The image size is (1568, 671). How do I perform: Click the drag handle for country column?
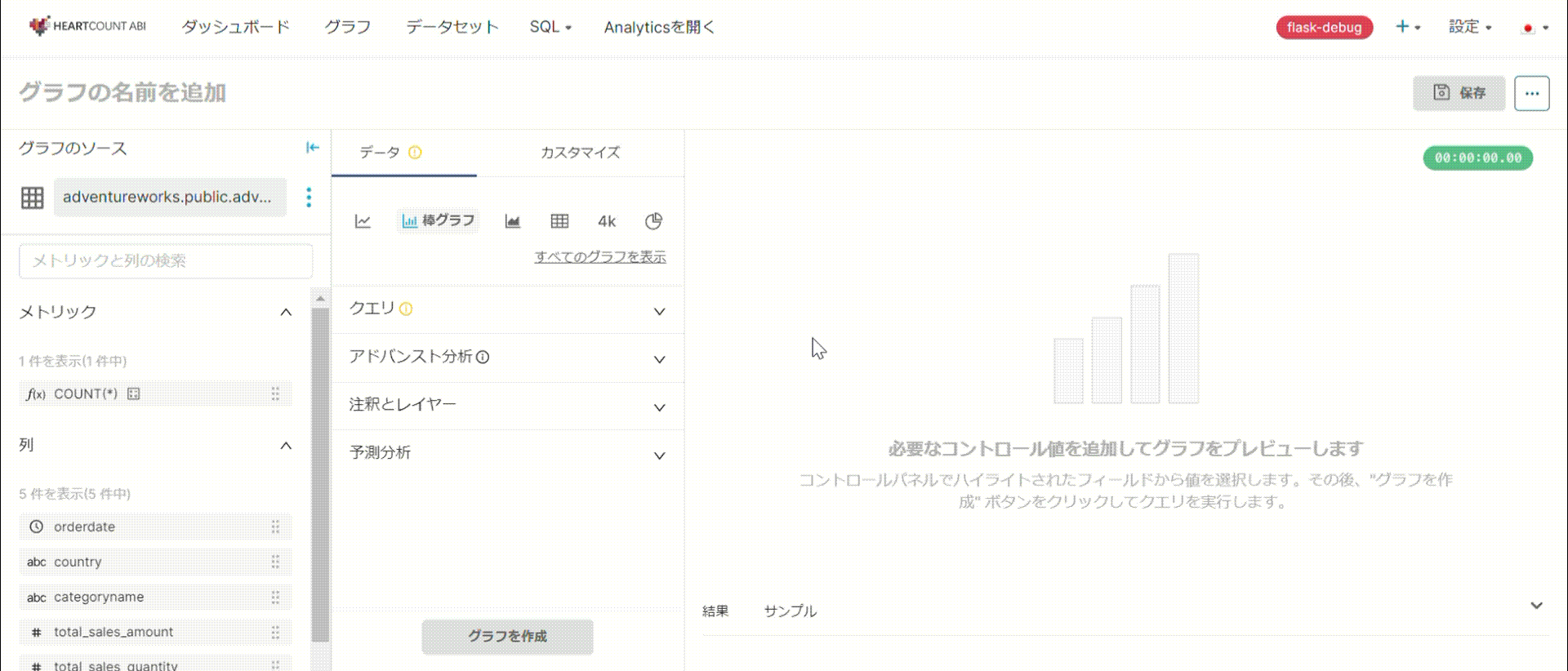(x=275, y=562)
